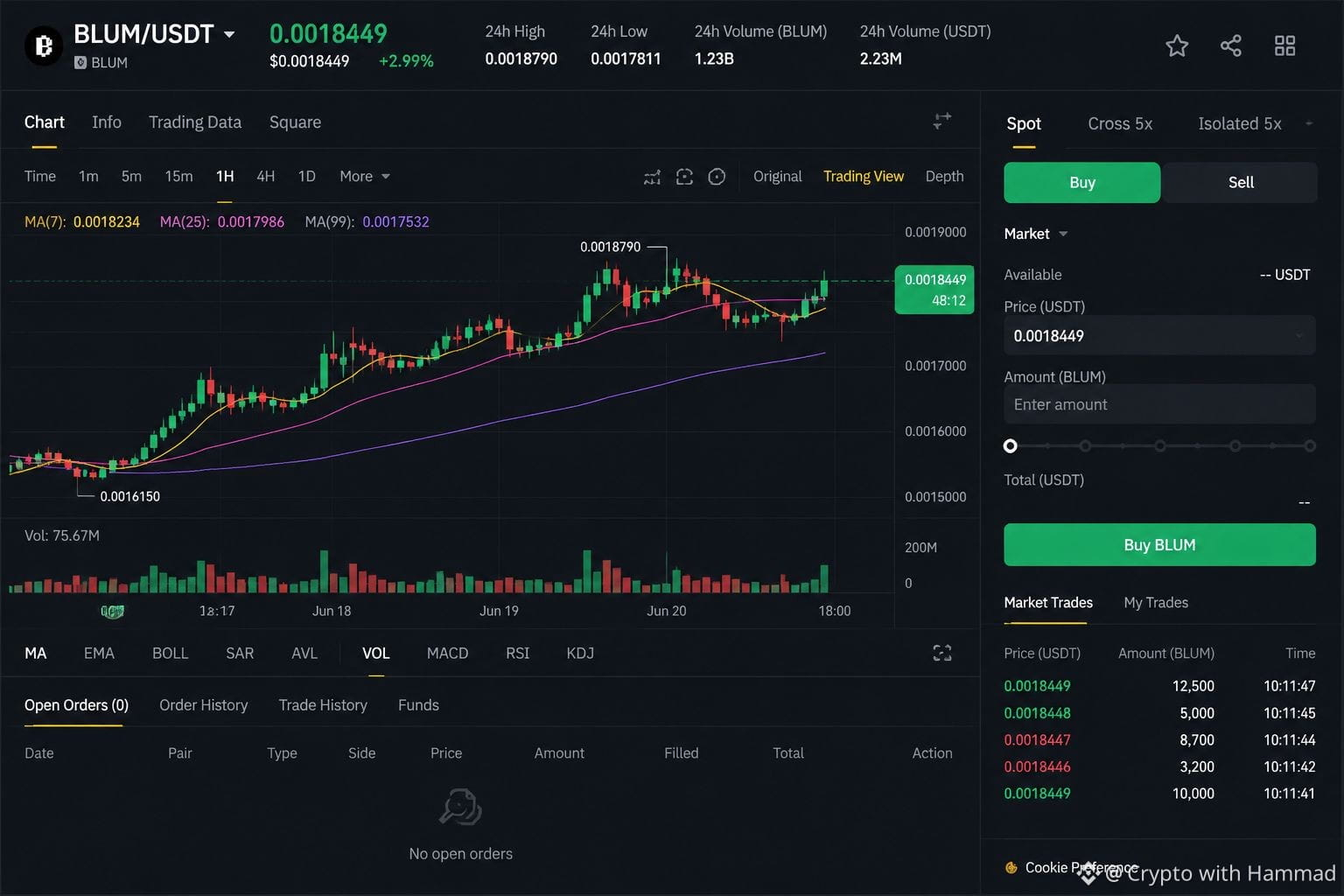Open the grid layout icon in header

tap(1284, 45)
